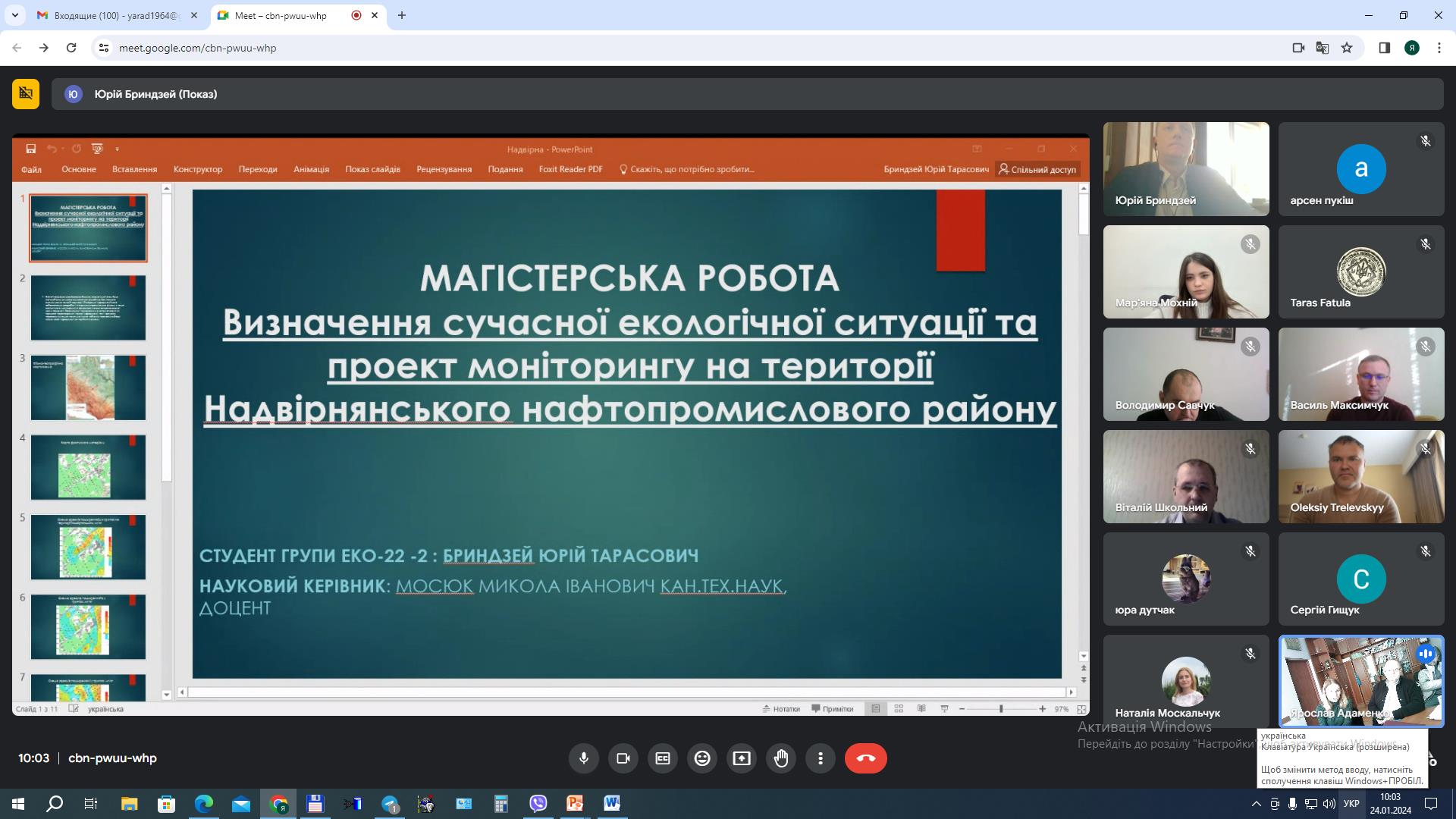This screenshot has height=819, width=1456.
Task: Open Chrome three-dot menu
Action: [1439, 48]
